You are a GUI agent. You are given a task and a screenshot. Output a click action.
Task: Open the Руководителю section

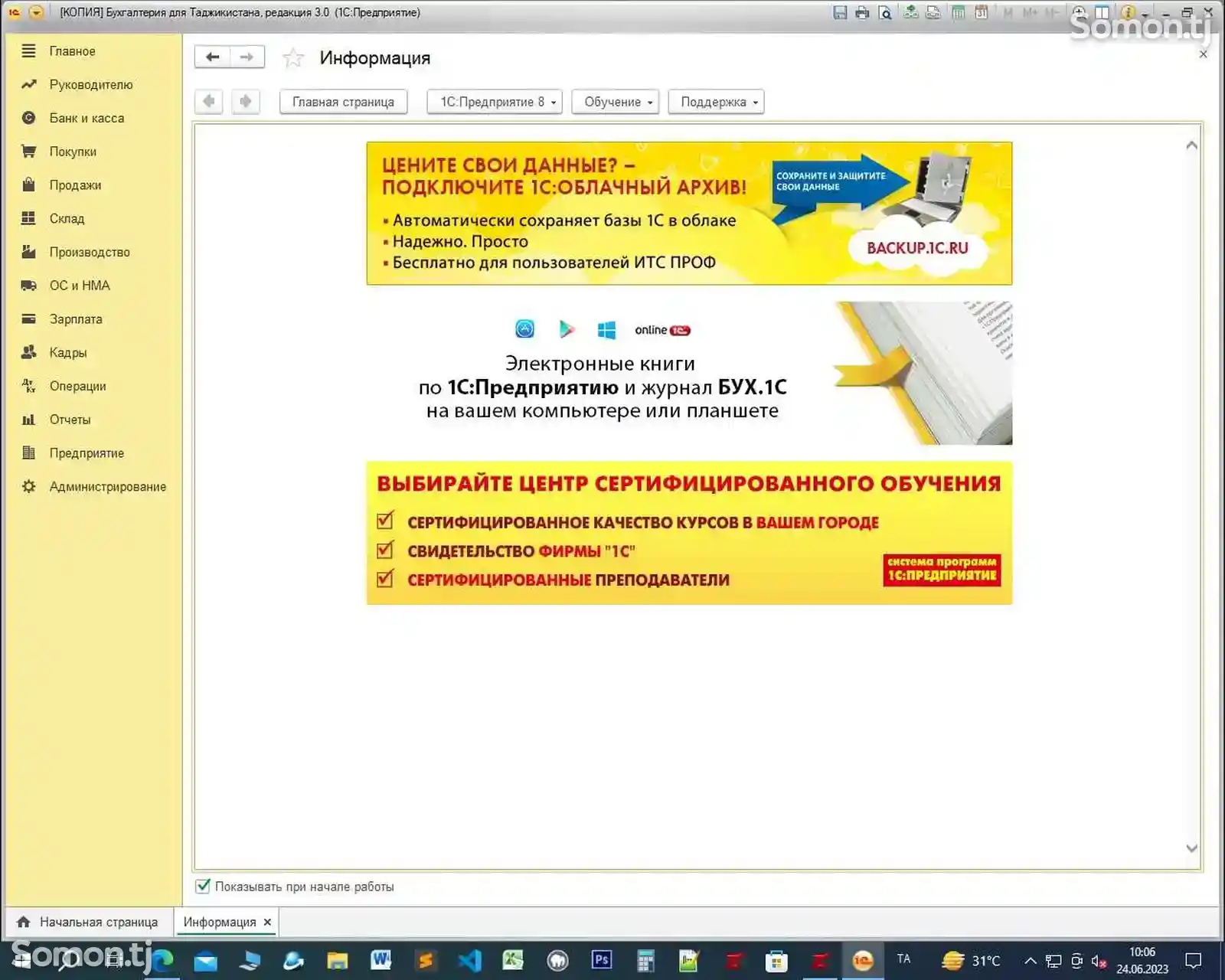[x=90, y=85]
